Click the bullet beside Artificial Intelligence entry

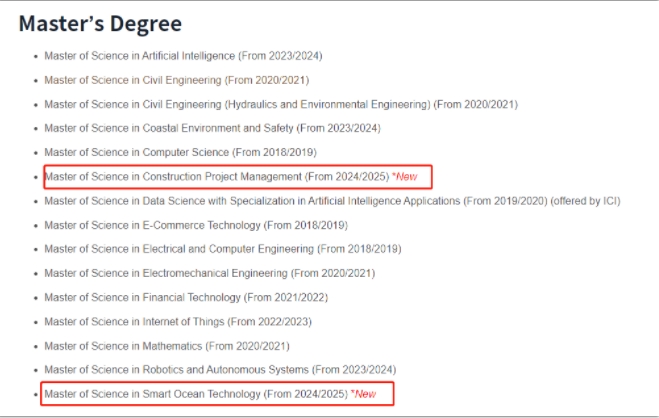(x=36, y=56)
